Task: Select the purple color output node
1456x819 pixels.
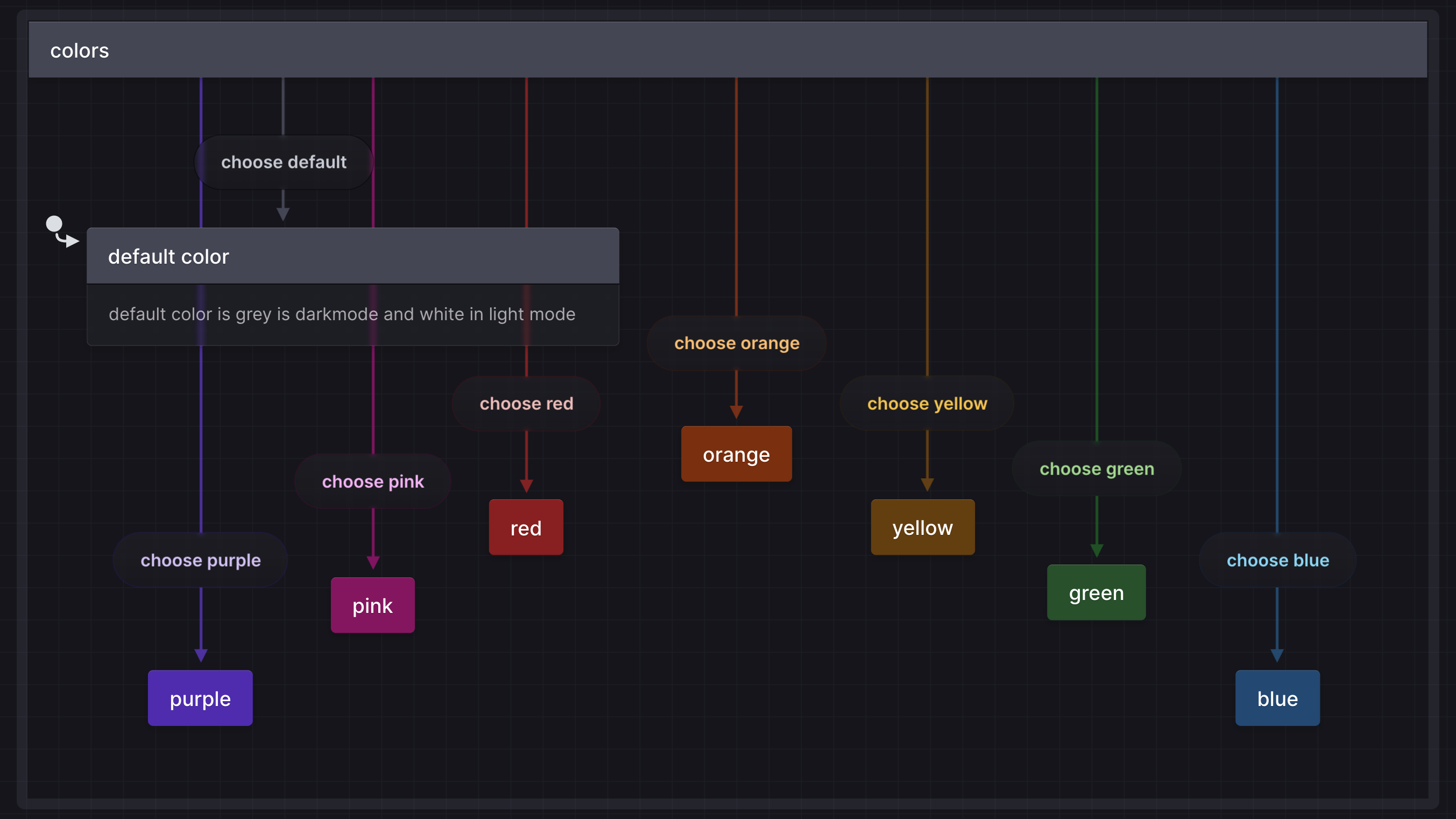Action: click(x=201, y=698)
